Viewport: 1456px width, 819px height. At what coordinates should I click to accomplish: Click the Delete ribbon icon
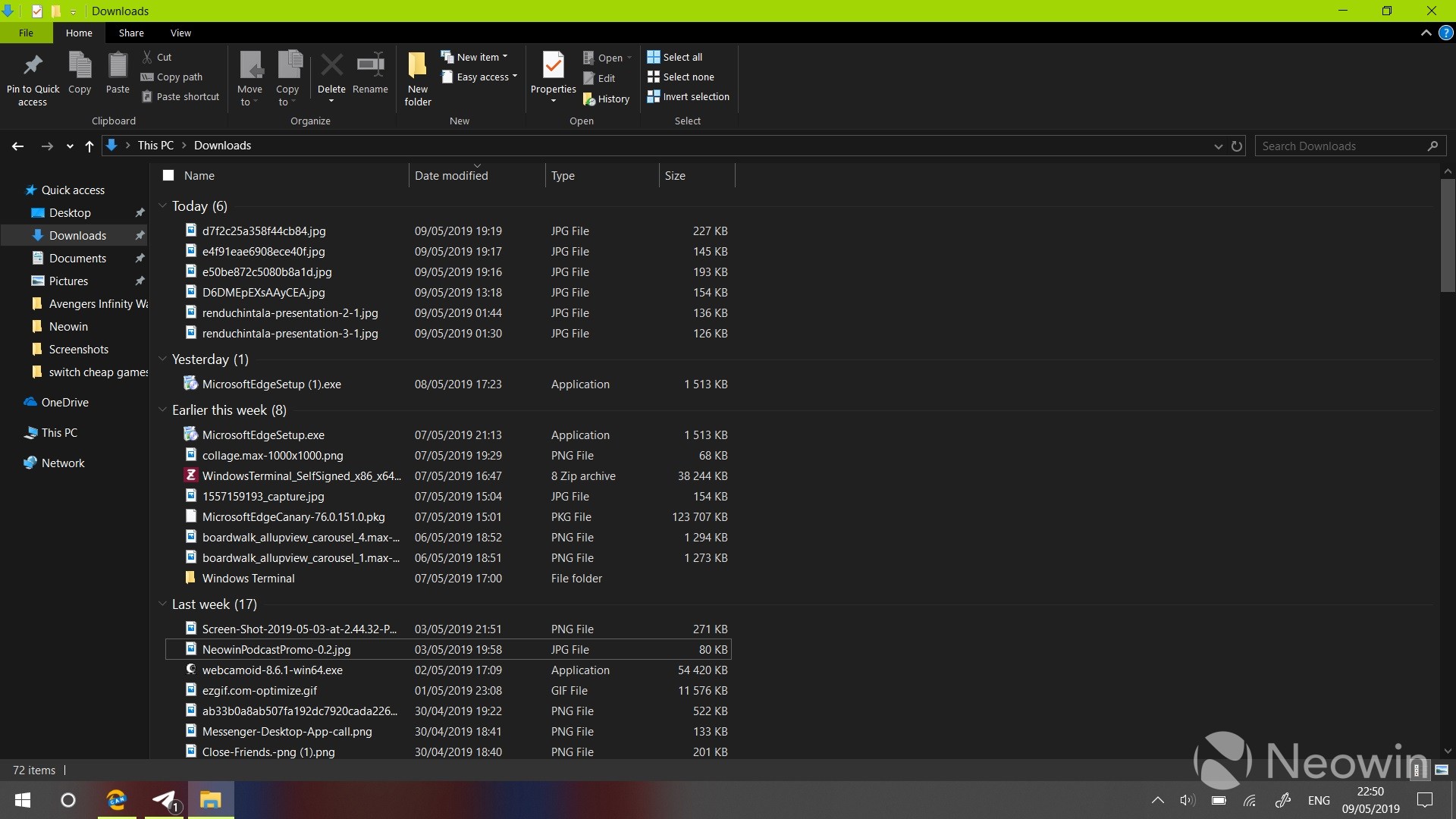click(x=331, y=67)
